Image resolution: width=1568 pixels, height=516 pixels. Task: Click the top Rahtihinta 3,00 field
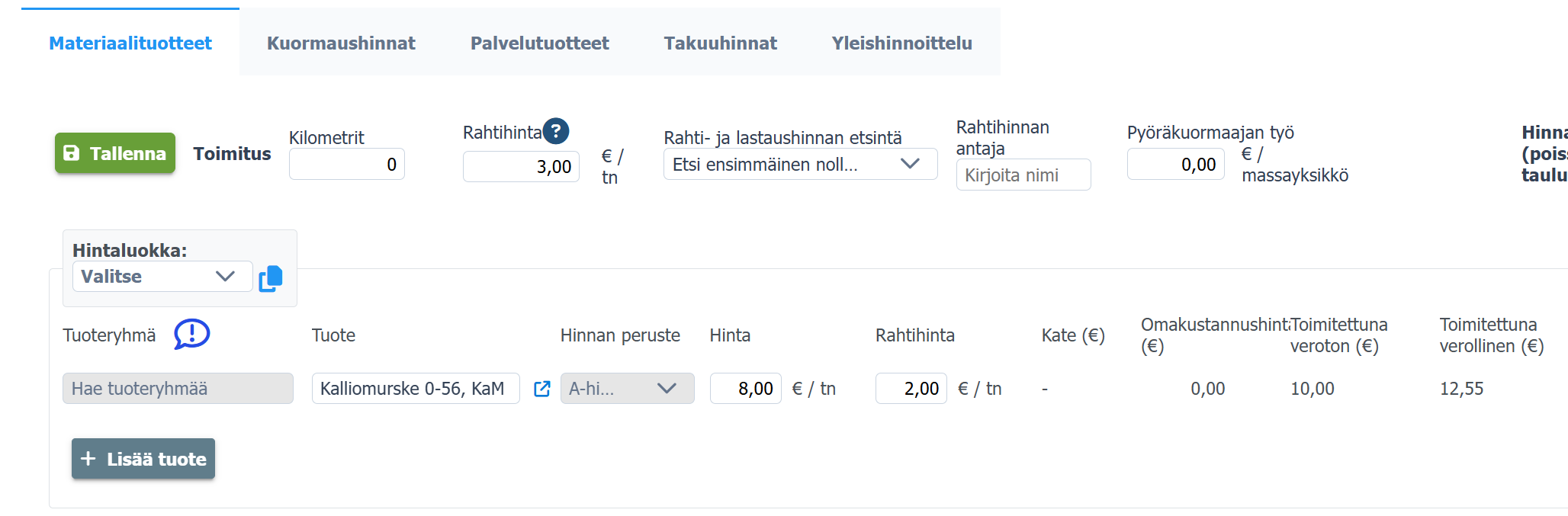pos(521,167)
